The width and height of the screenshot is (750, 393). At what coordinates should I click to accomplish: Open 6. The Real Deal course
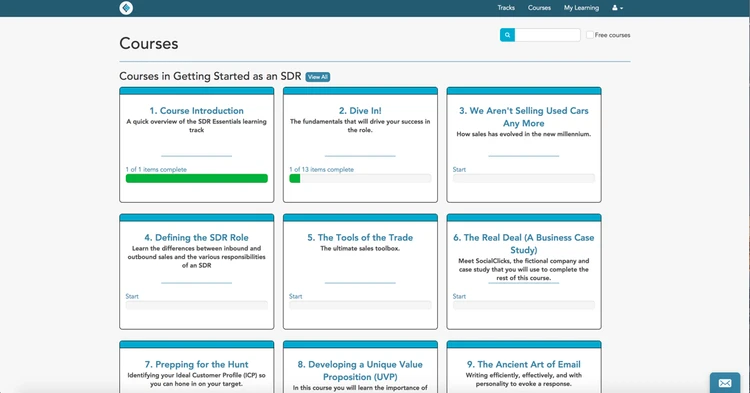click(x=524, y=244)
